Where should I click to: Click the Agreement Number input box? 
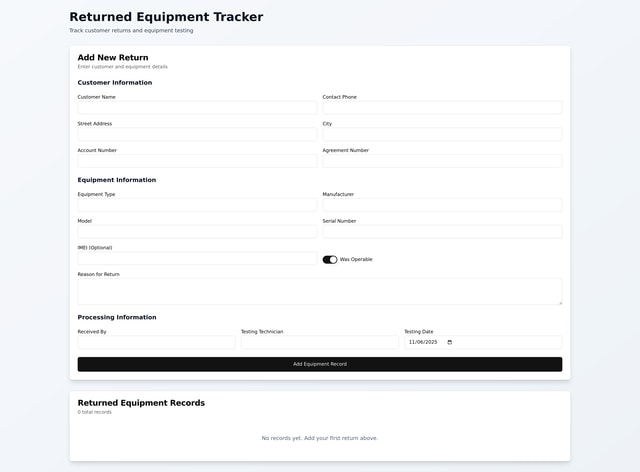442,161
